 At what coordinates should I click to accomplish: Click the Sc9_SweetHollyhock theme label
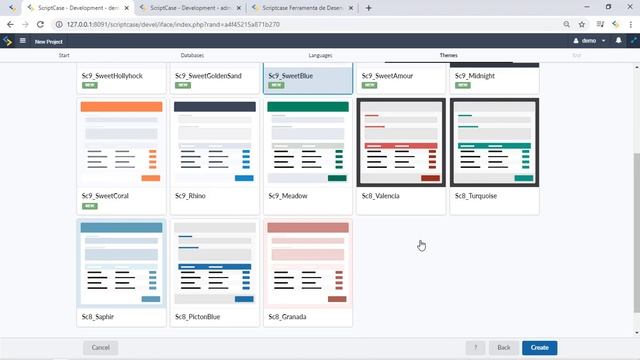coord(112,76)
